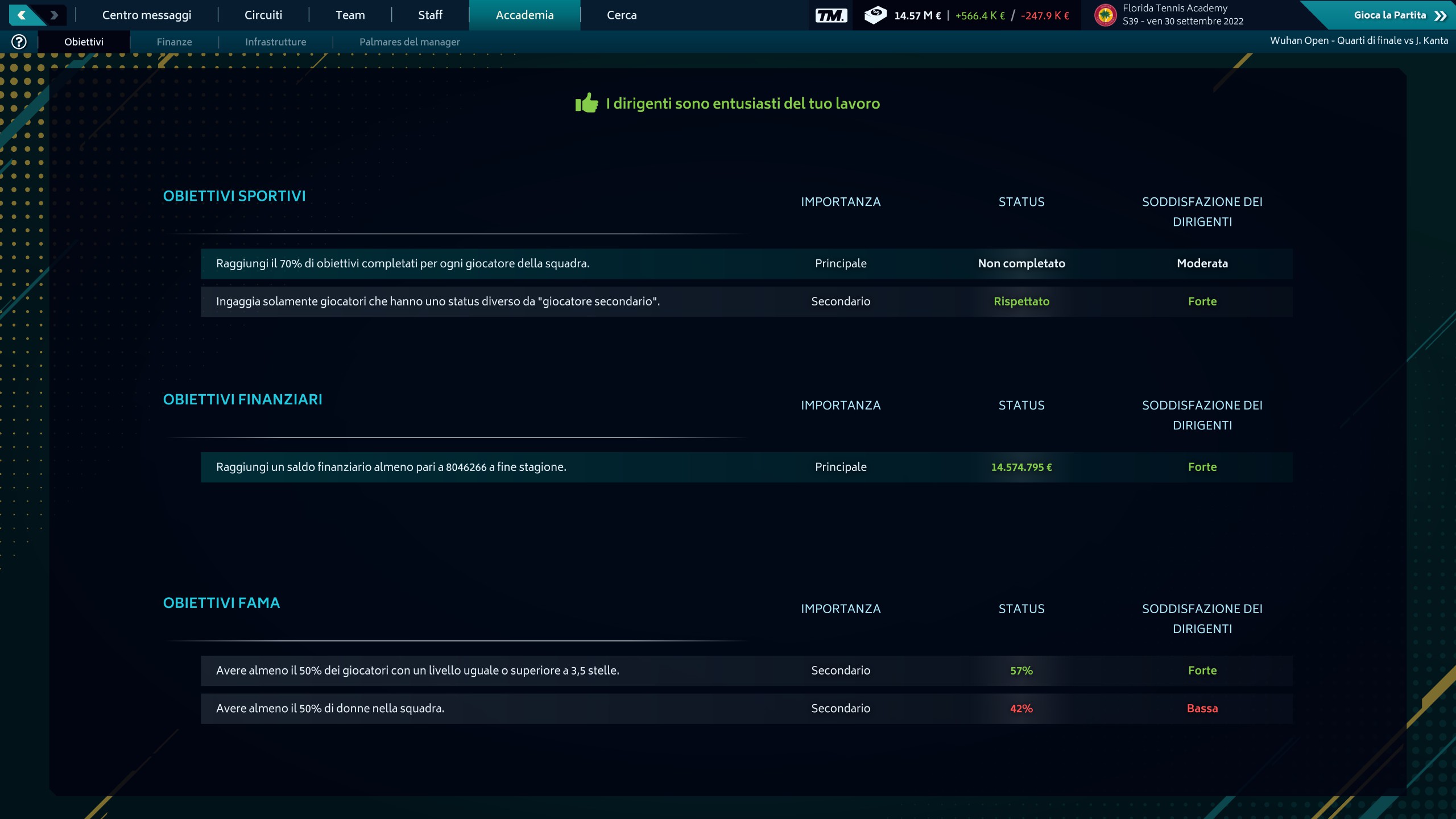Click the green thumbs-up icon
The image size is (1456, 819).
tap(586, 103)
